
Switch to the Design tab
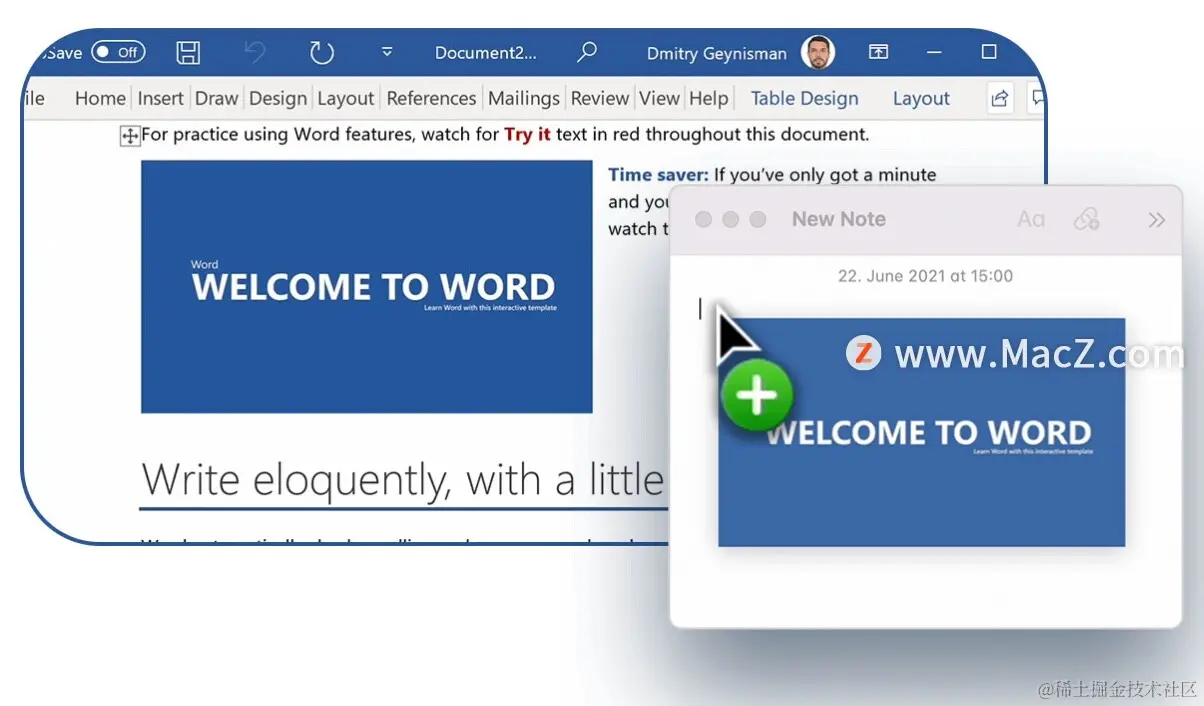pyautogui.click(x=278, y=98)
